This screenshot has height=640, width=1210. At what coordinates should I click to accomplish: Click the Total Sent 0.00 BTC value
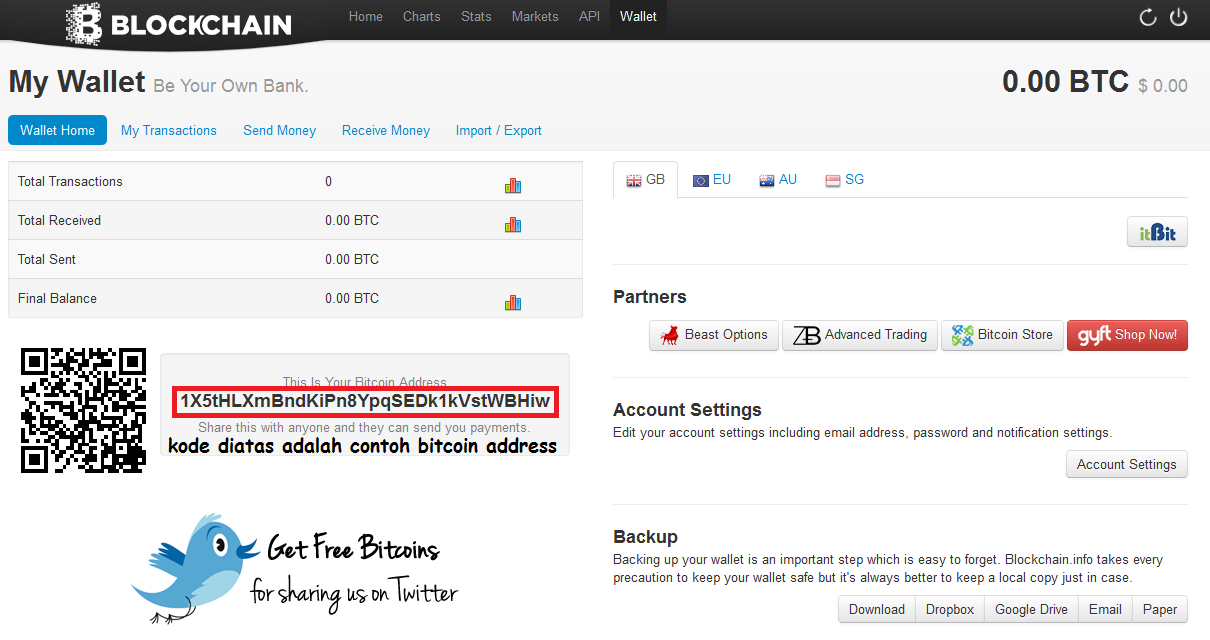352,259
